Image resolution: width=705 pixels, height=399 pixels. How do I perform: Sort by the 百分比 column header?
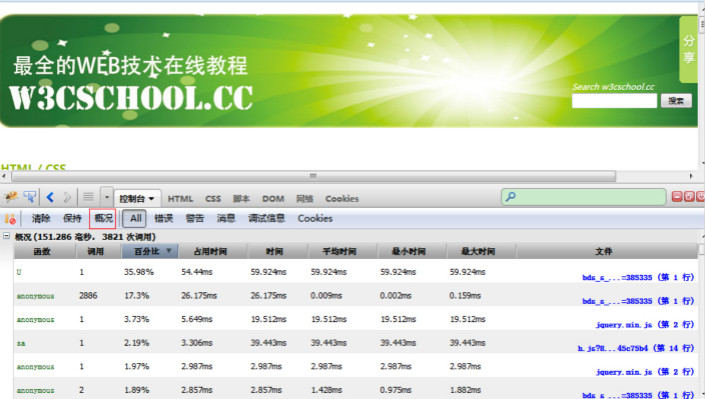coord(150,251)
